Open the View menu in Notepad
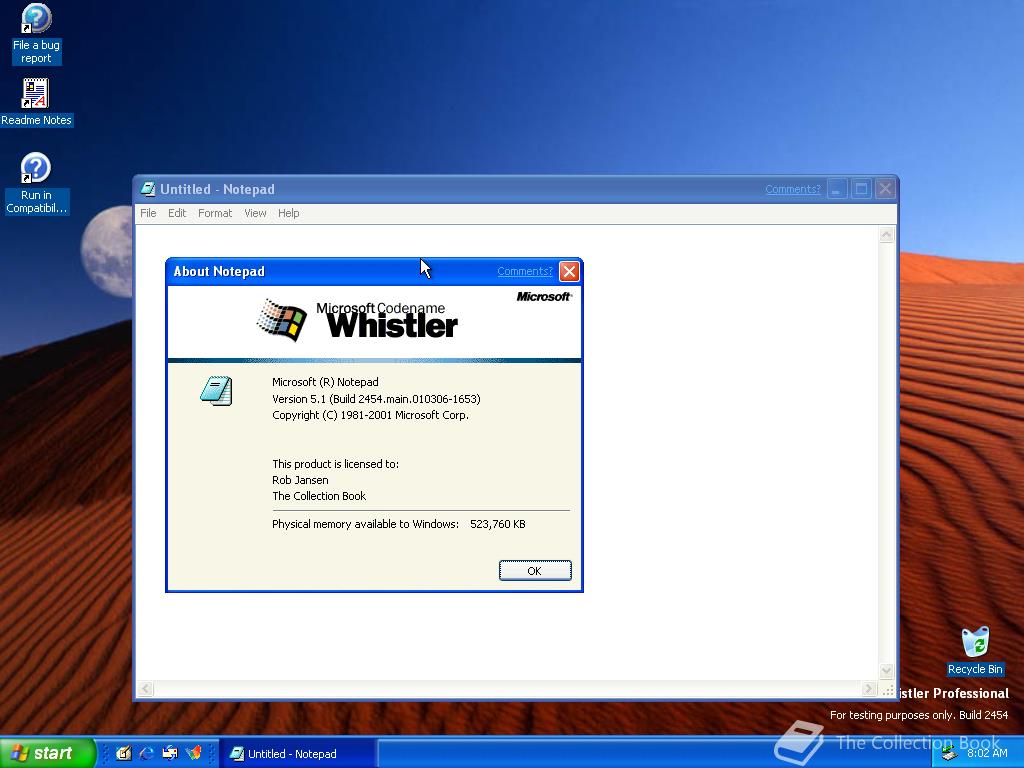 255,213
